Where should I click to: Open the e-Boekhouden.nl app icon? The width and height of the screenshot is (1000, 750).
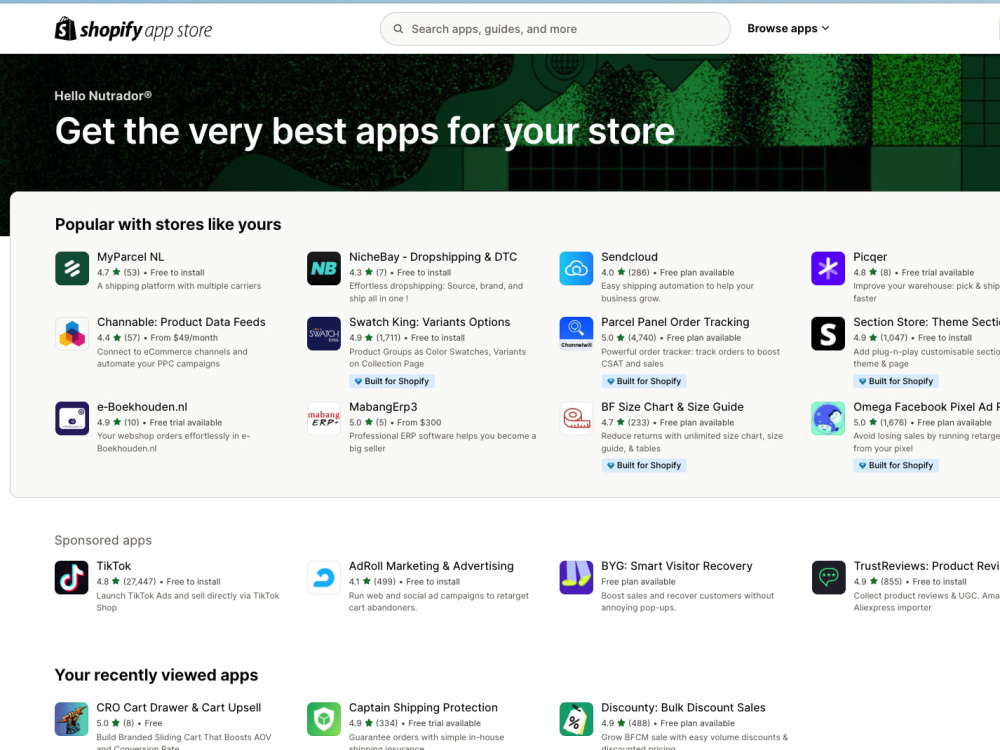pyautogui.click(x=72, y=418)
